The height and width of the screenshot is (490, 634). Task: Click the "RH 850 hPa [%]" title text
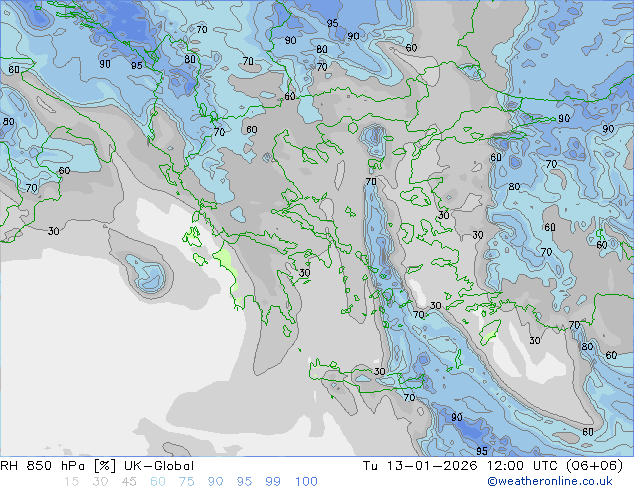click(58, 466)
